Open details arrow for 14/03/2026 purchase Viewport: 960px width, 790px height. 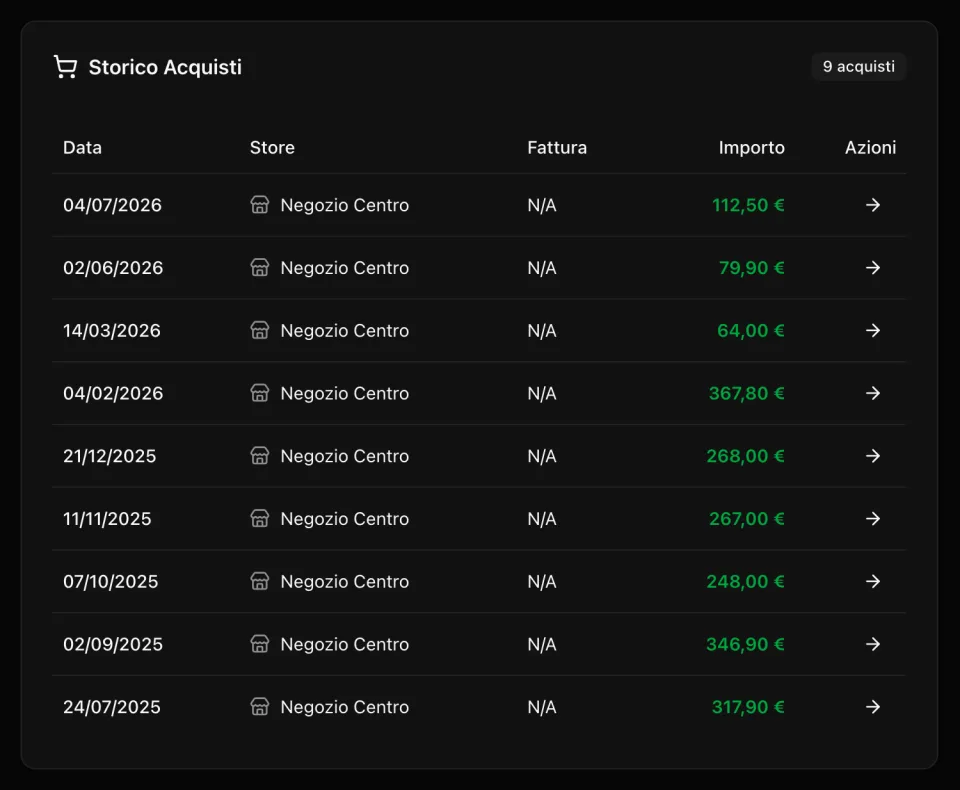(x=873, y=331)
